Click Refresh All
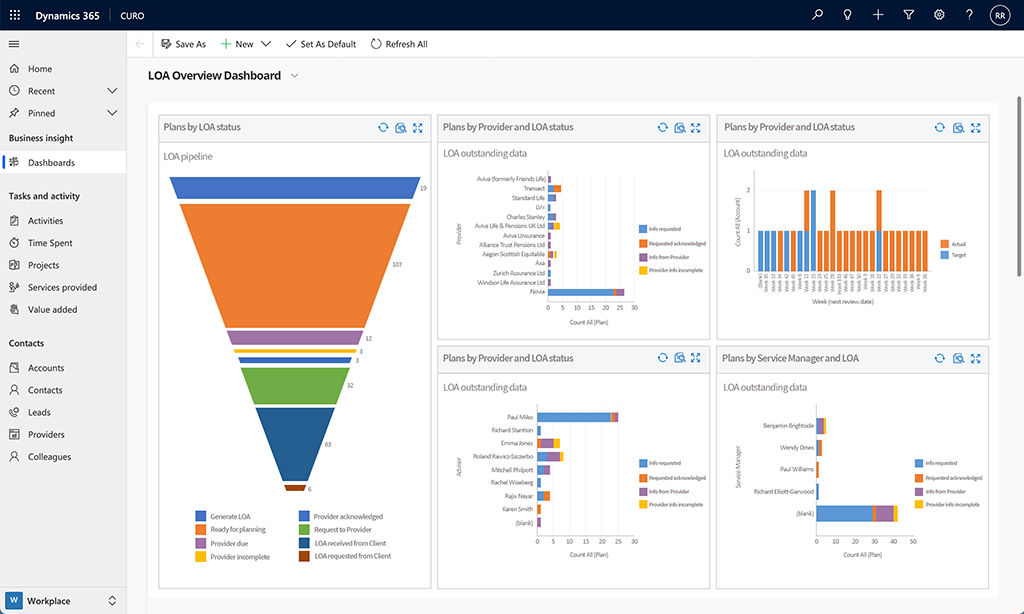The height and width of the screenshot is (614, 1024). tap(399, 44)
